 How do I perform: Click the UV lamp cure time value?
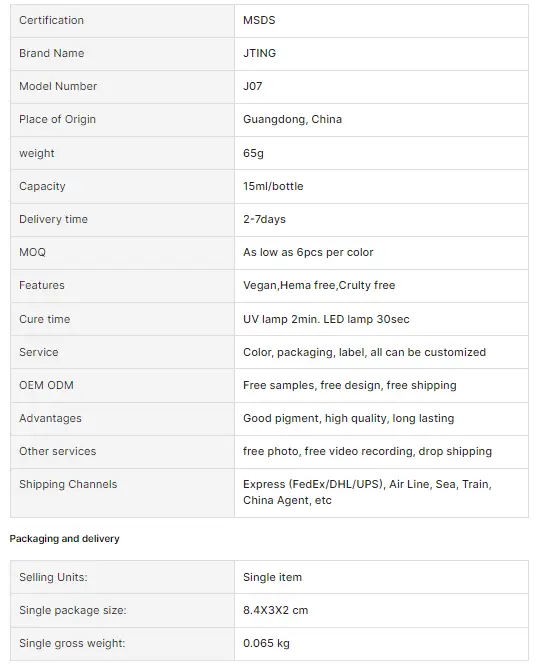click(326, 319)
